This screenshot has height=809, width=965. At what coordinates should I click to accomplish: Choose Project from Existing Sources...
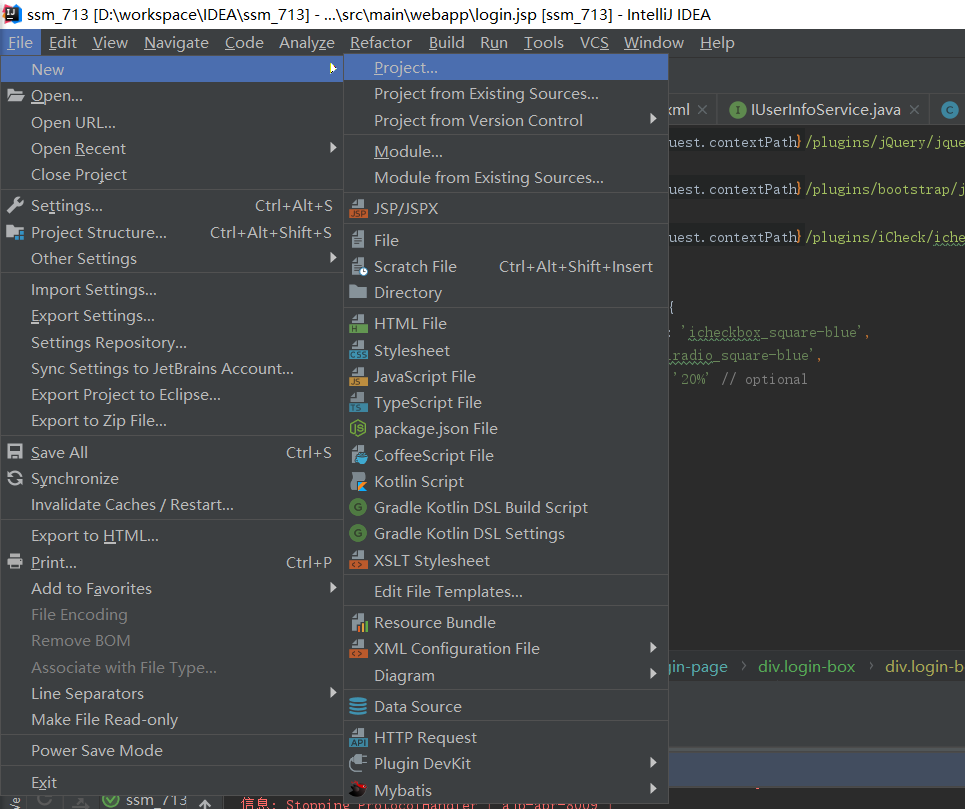click(x=506, y=94)
